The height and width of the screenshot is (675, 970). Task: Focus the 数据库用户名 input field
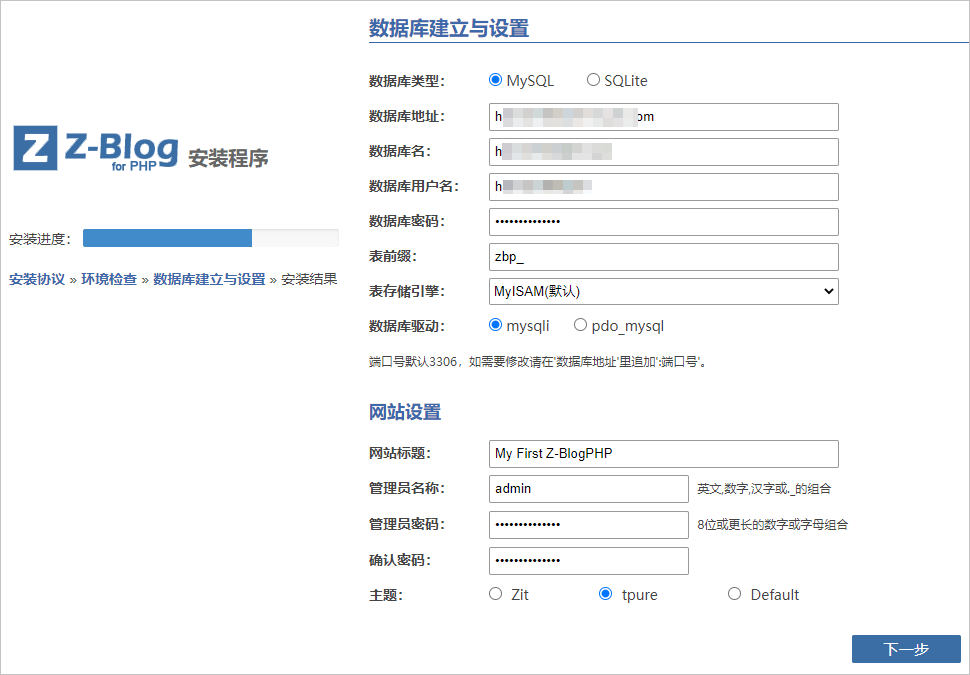coord(664,187)
